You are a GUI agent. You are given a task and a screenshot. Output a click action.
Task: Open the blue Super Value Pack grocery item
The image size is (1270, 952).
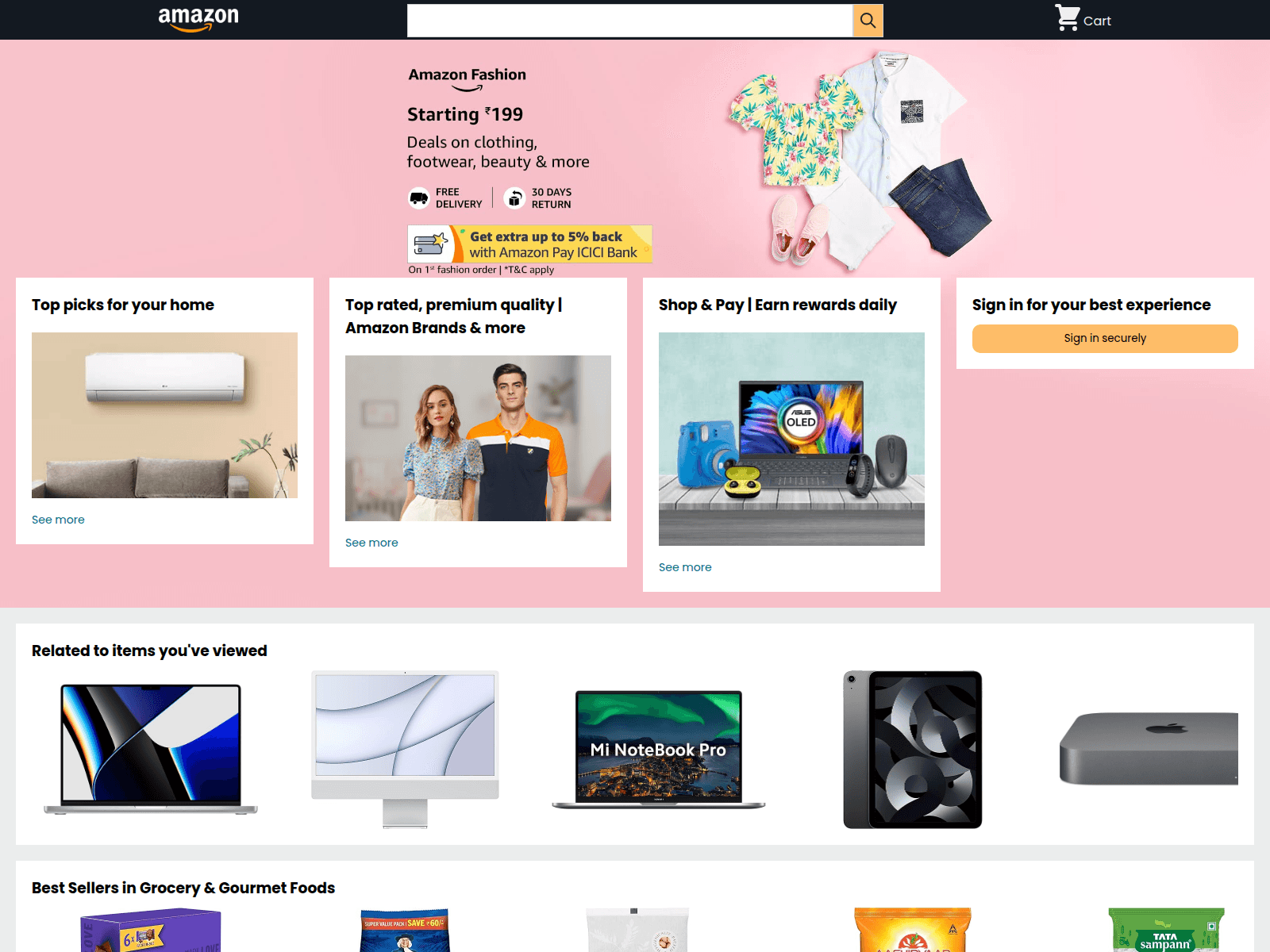click(x=405, y=930)
